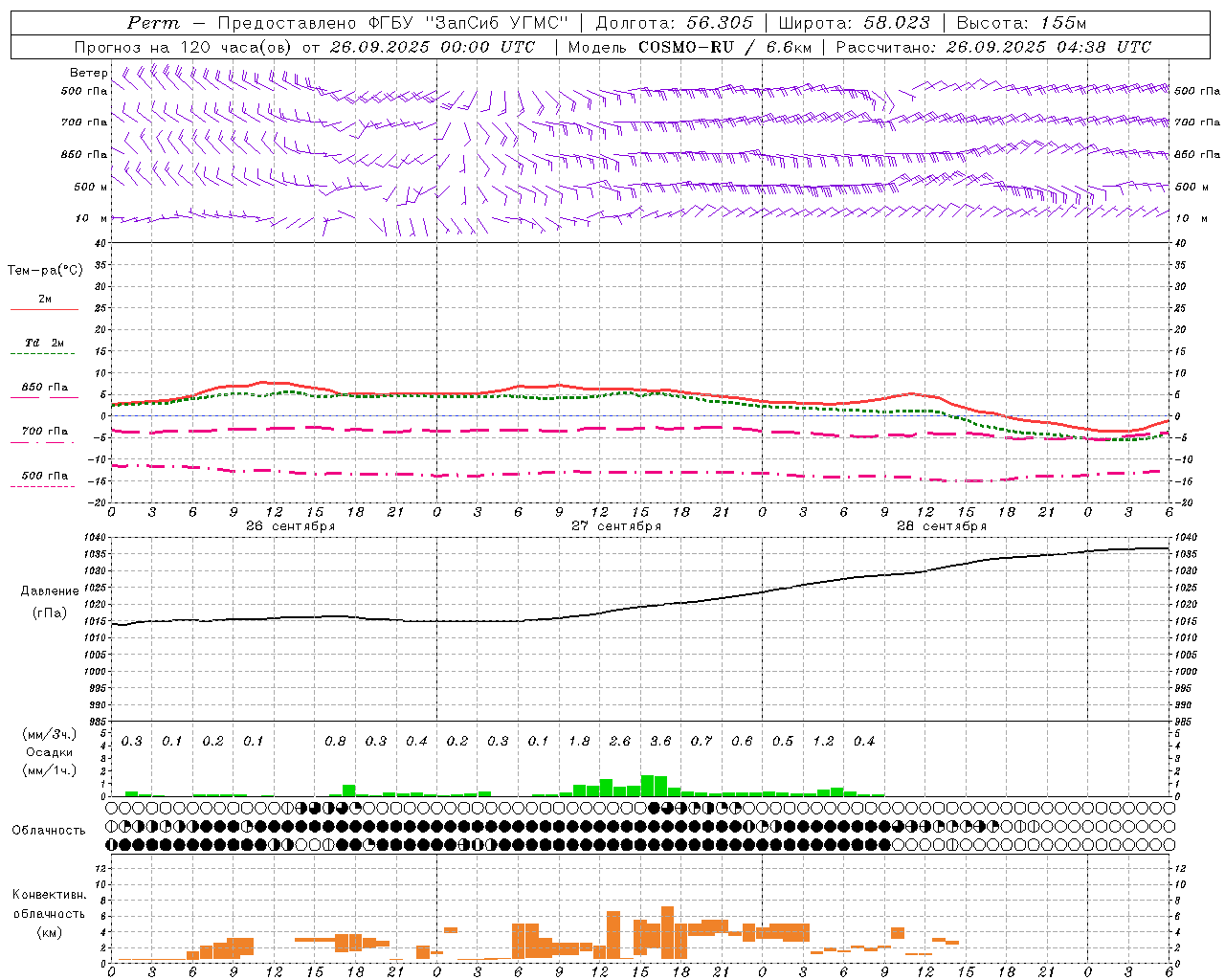This screenshot has width=1225, height=980.
Task: Select the 1.8 precipitation value
Action: pyautogui.click(x=579, y=742)
